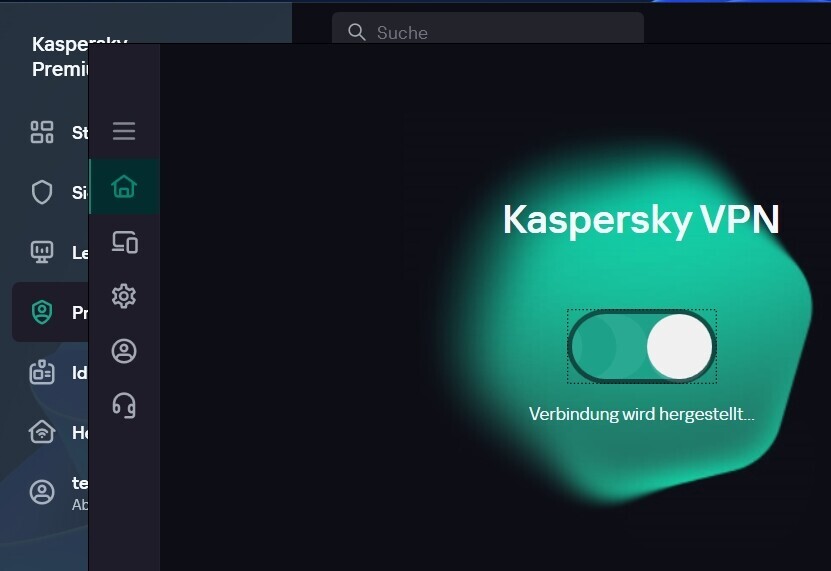Open the settings gear in the VPN sidebar
The width and height of the screenshot is (831, 571).
[124, 296]
